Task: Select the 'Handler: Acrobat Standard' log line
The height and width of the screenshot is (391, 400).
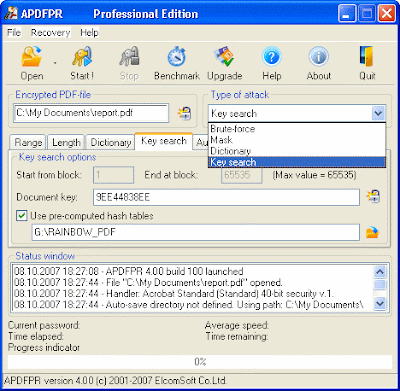Action: coord(174,294)
